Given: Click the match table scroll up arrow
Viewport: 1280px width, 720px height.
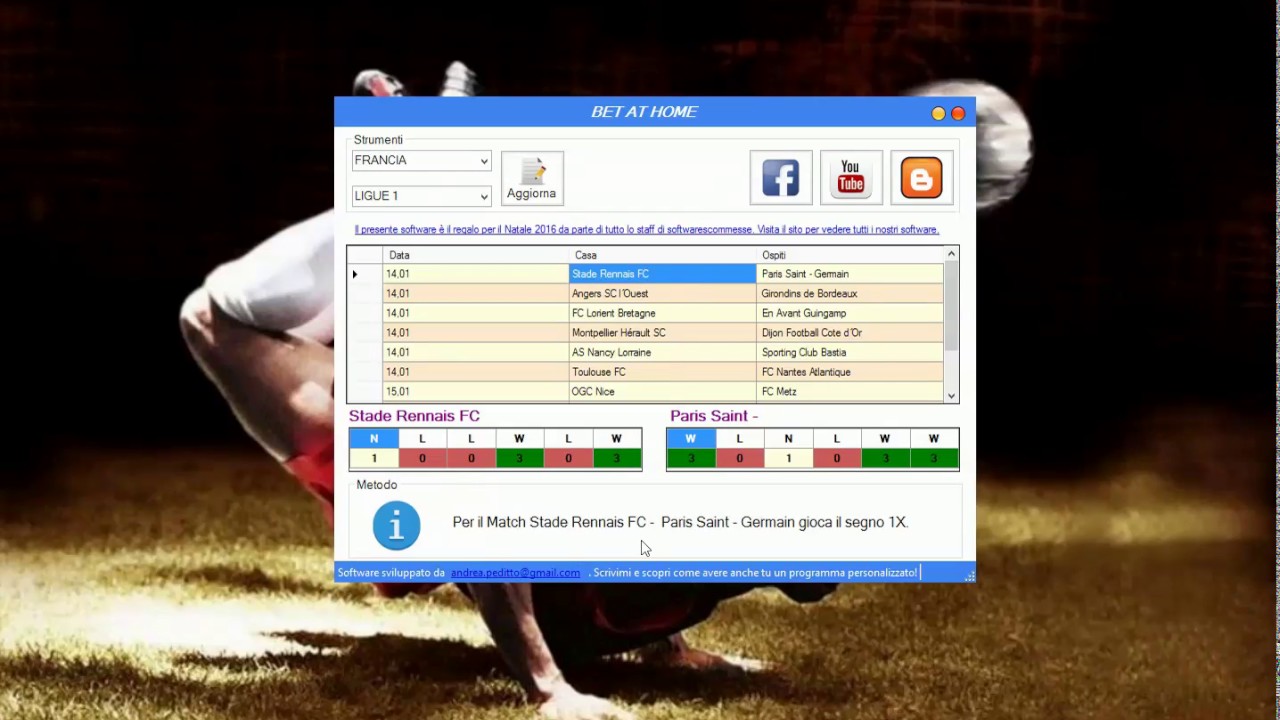Looking at the screenshot, I should (951, 254).
